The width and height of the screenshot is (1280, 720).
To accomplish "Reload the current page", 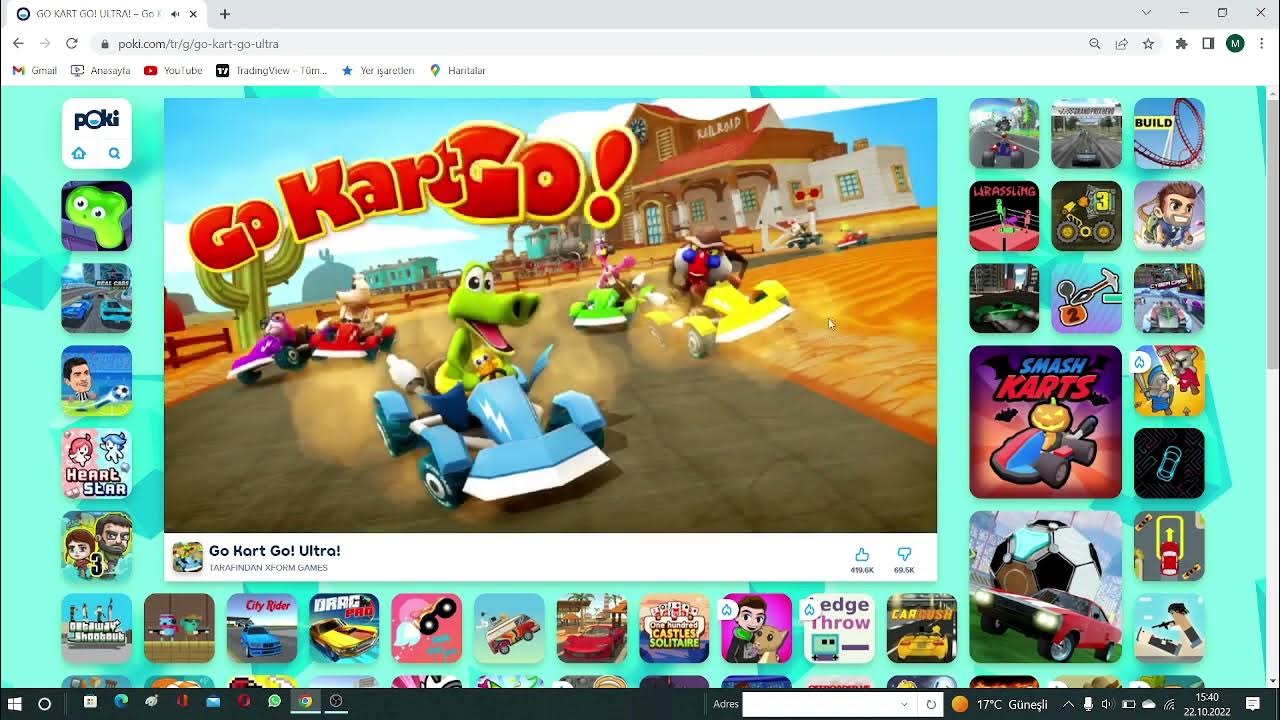I will pyautogui.click(x=72, y=43).
